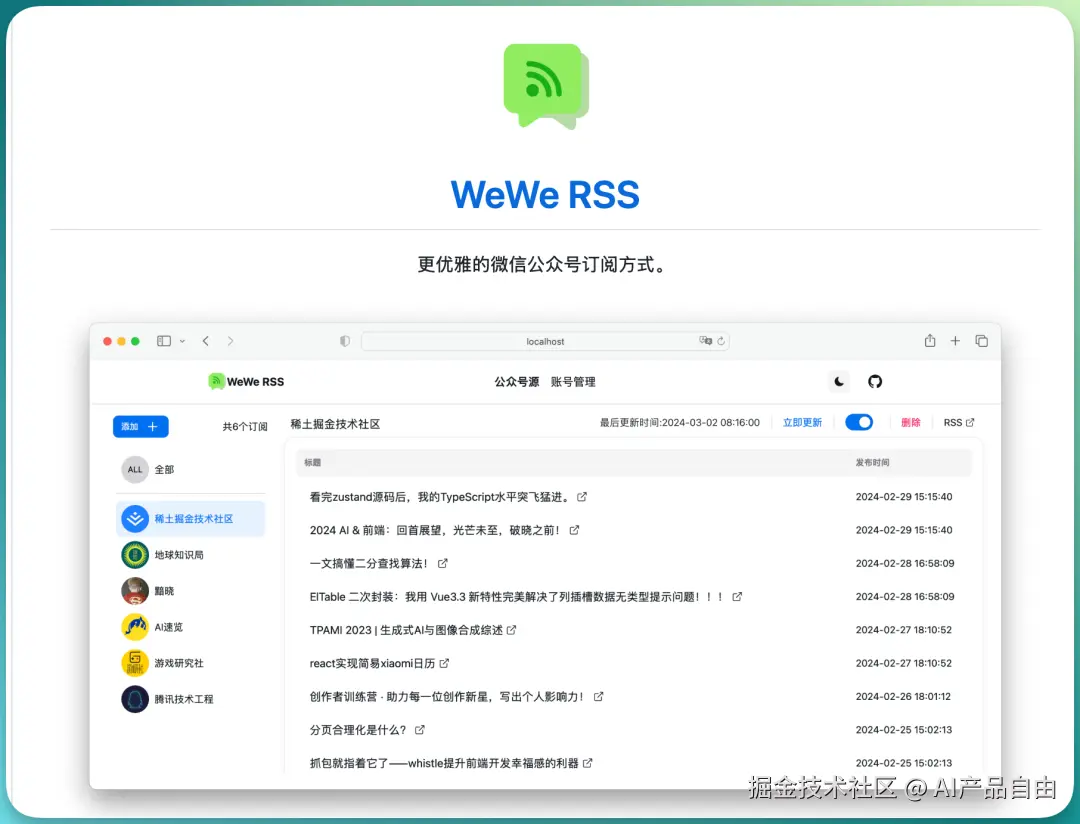Open the sidebar options chevron dropdown
This screenshot has height=824, width=1080.
click(183, 341)
